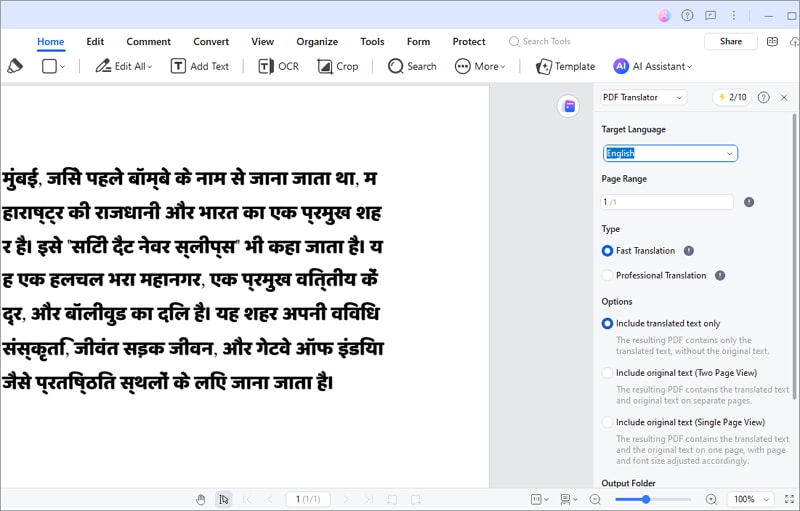800x511 pixels.
Task: Activate the text select cursor tool
Action: pos(223,499)
